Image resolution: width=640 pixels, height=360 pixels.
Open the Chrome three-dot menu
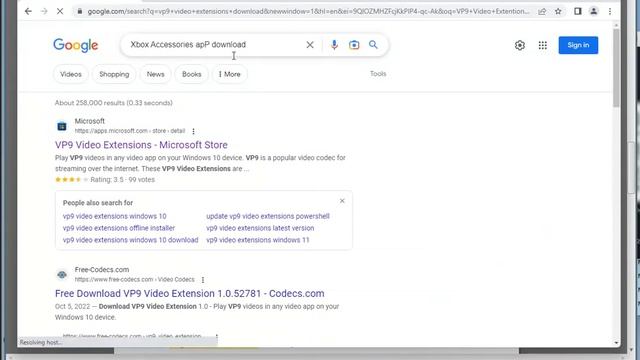610,11
